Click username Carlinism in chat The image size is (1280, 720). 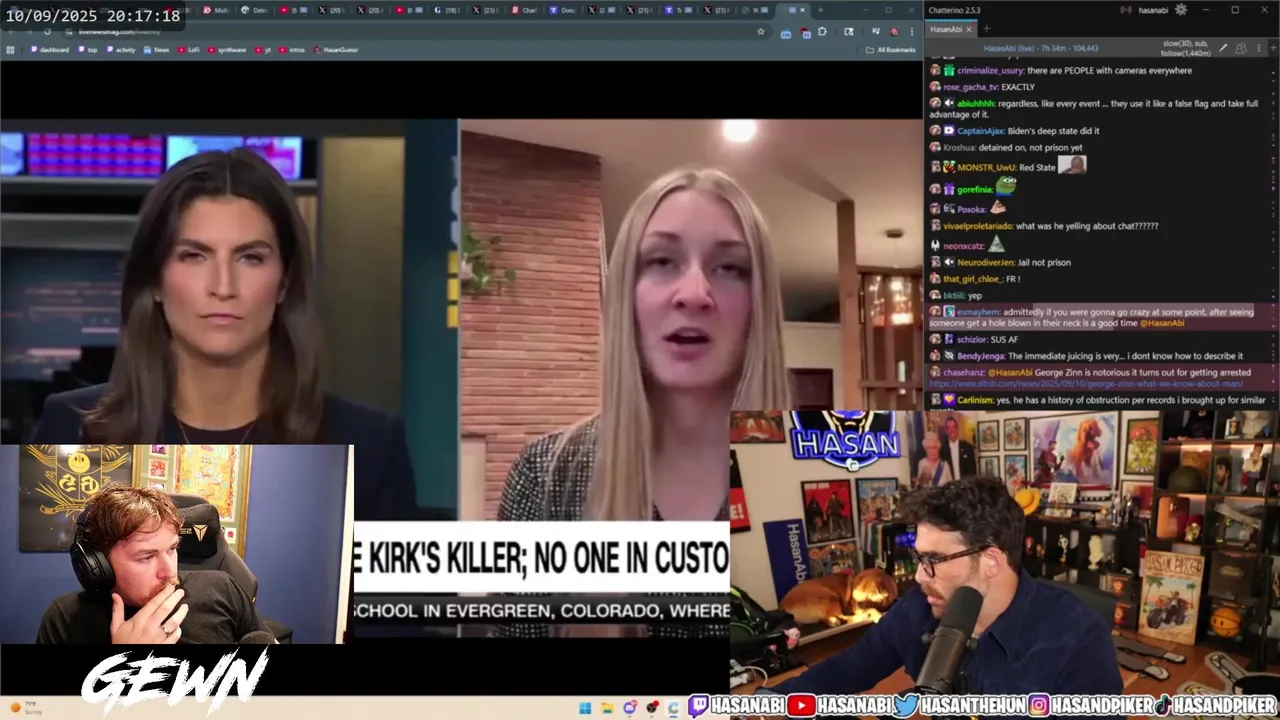(x=975, y=400)
